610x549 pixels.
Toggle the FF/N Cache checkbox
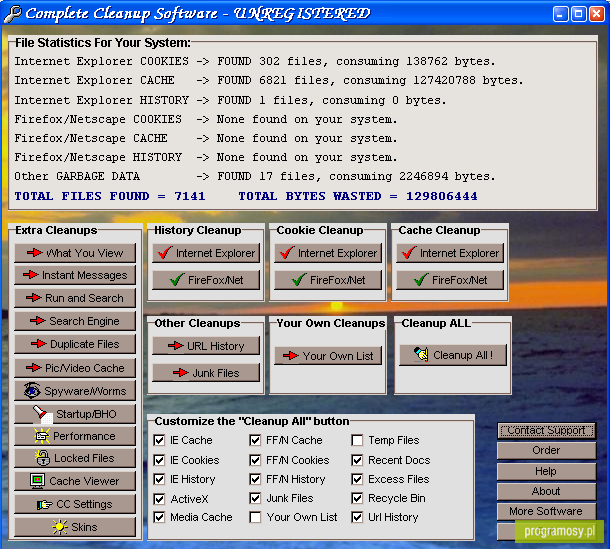[x=255, y=440]
